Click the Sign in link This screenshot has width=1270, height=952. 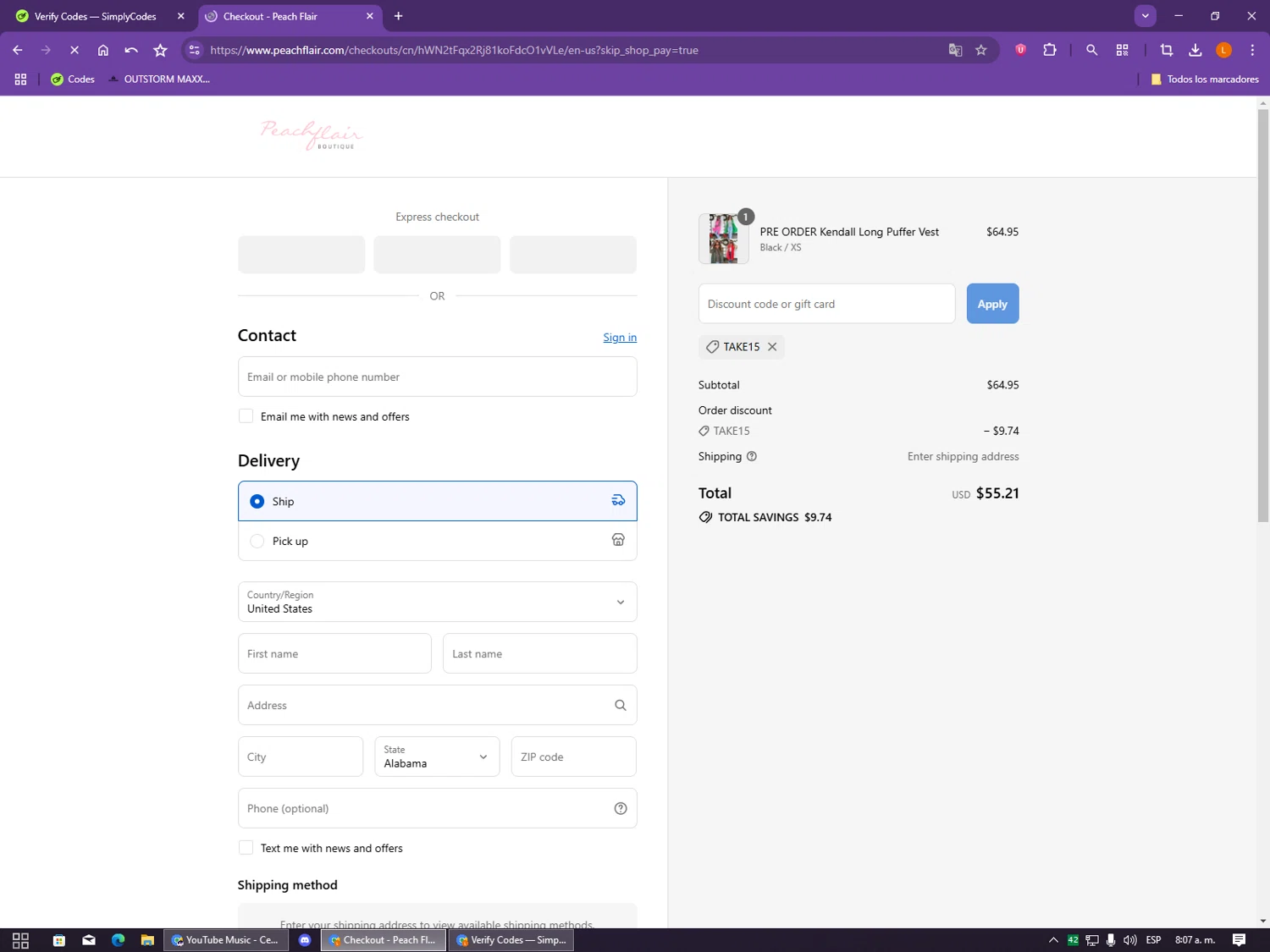(620, 338)
